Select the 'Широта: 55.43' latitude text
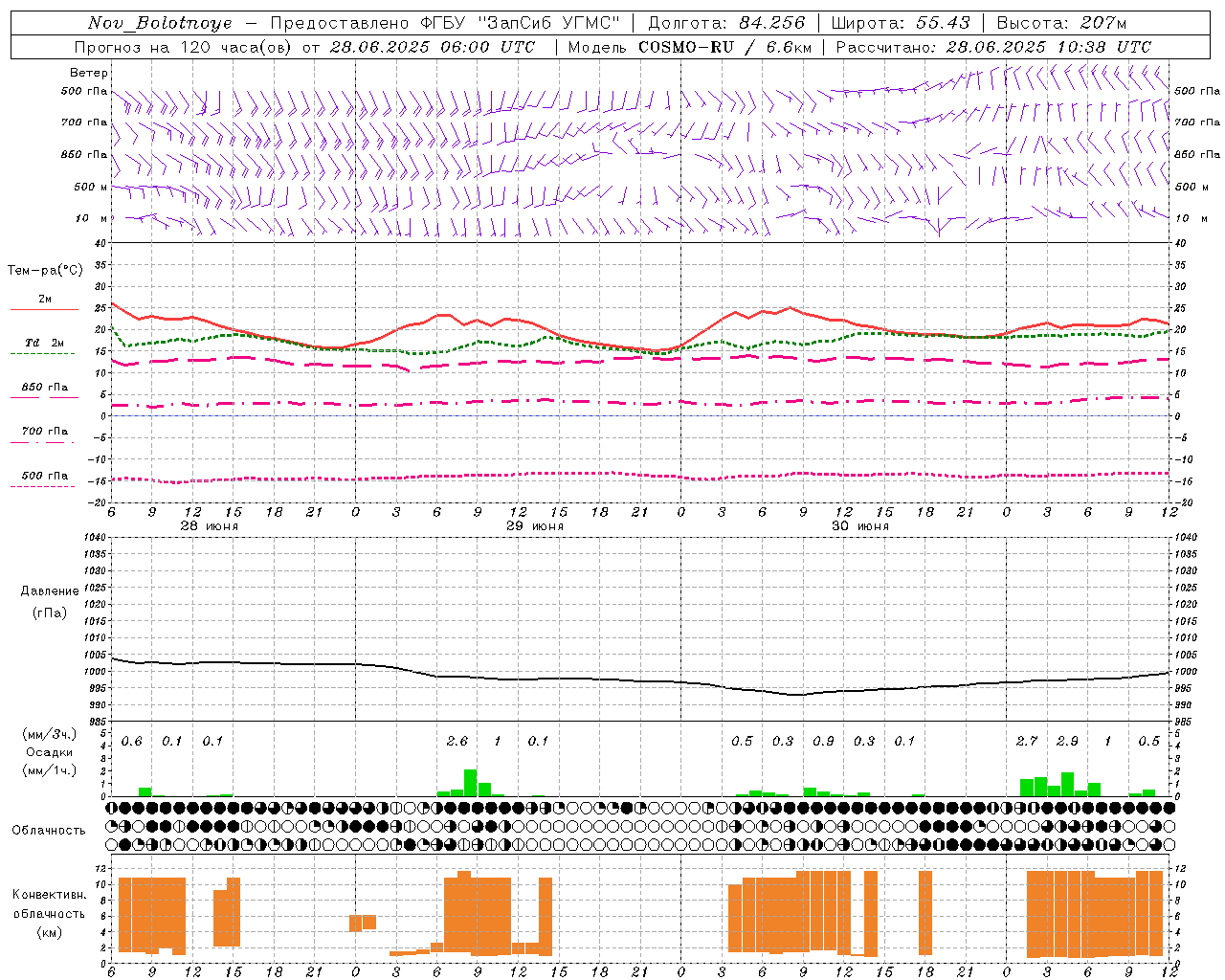 (901, 23)
